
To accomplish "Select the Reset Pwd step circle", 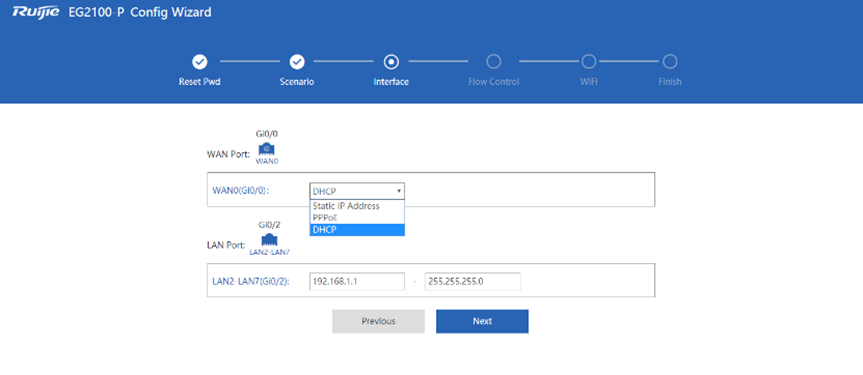I will 200,62.
